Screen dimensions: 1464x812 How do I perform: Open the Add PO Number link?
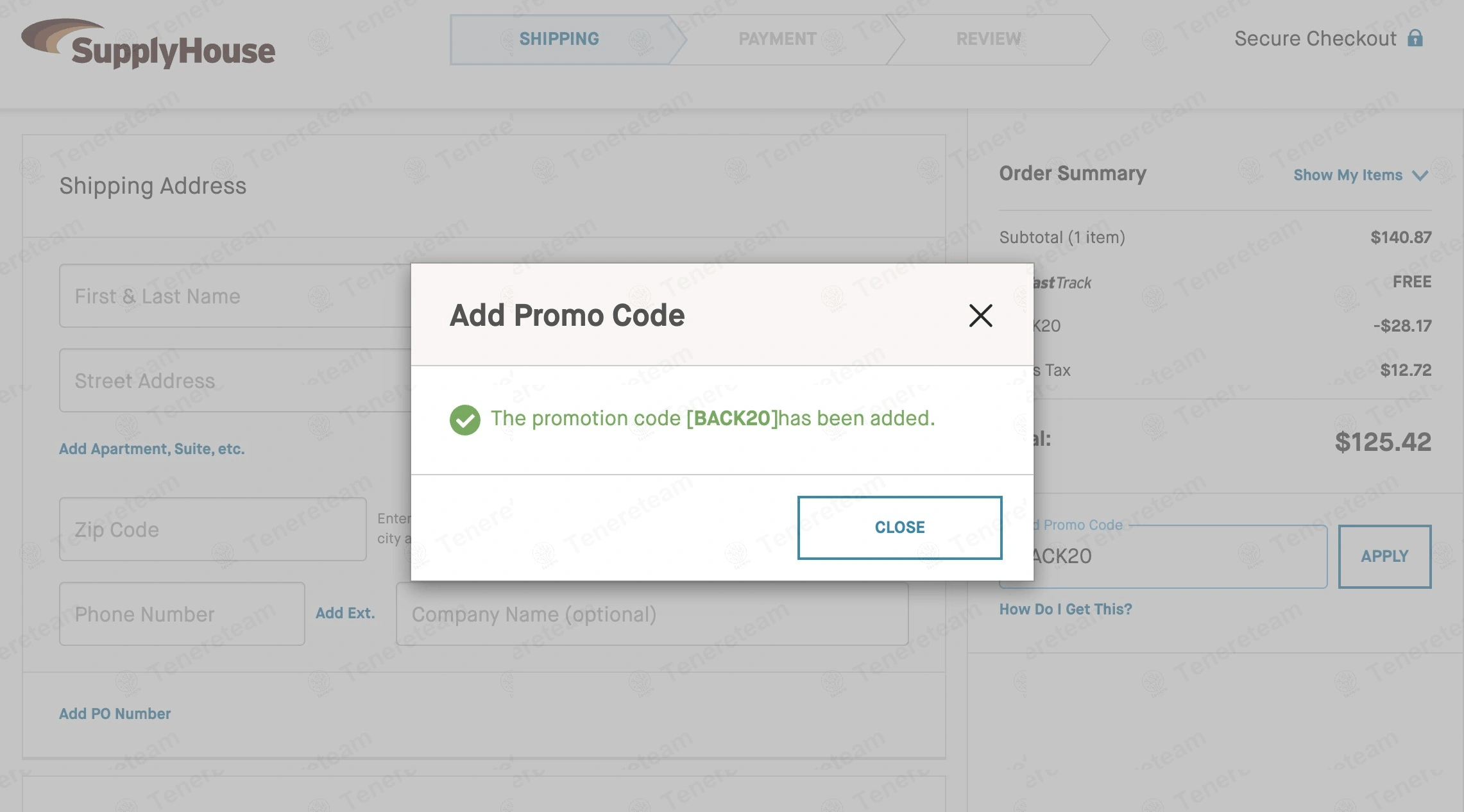(115, 714)
